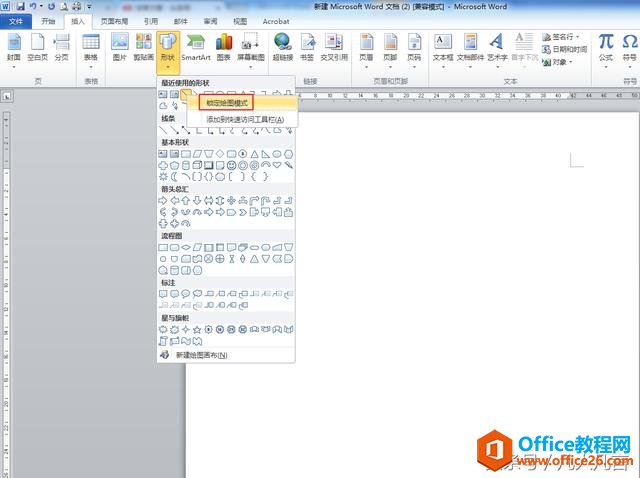
Task: Switch to the 视图 (View) tab
Action: click(x=240, y=21)
